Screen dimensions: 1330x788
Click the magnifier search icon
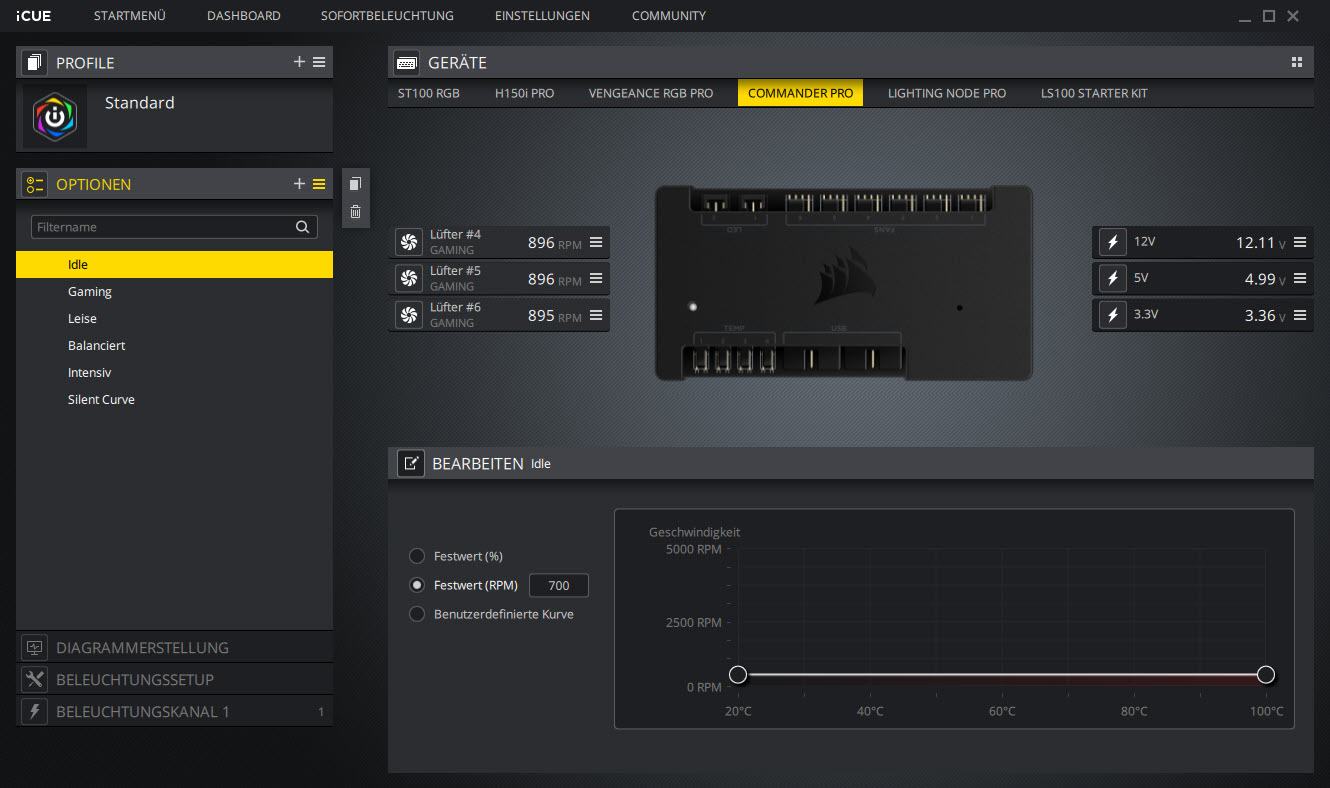click(x=302, y=227)
